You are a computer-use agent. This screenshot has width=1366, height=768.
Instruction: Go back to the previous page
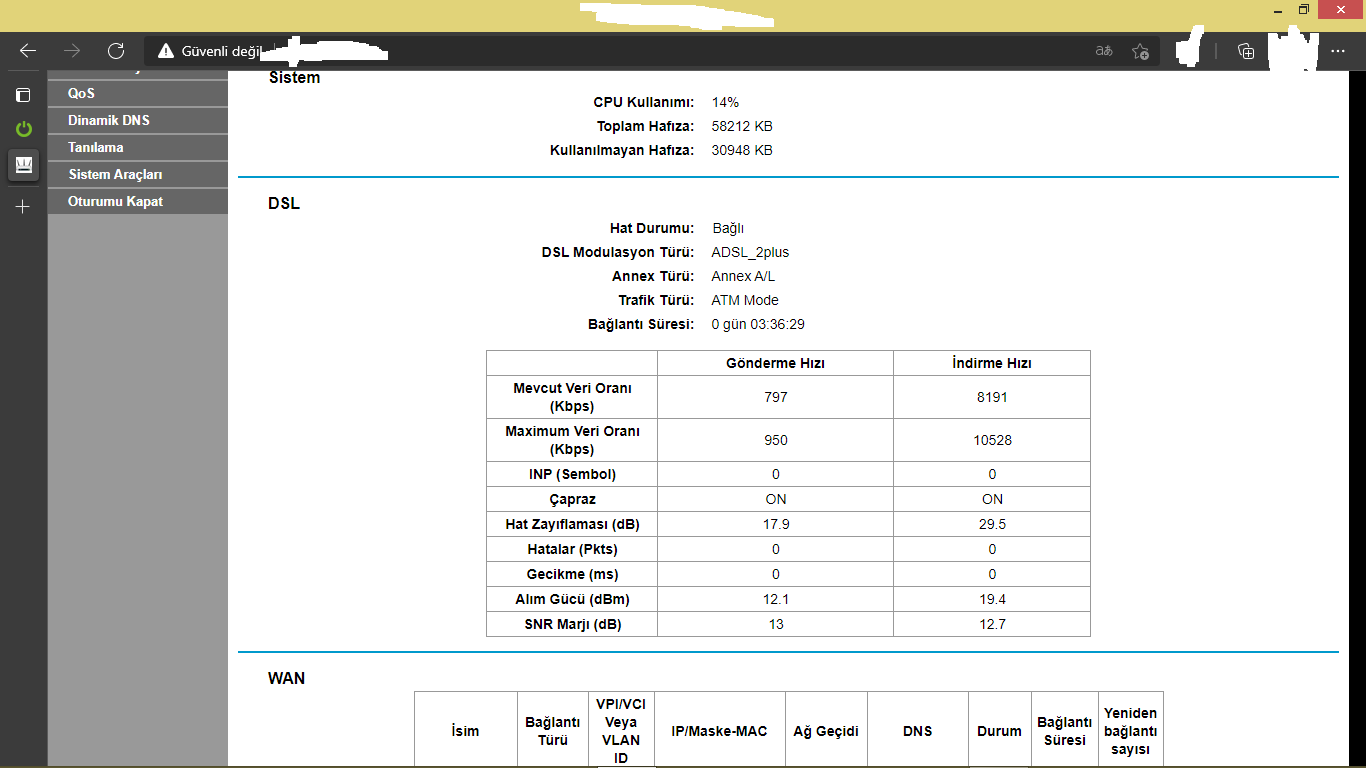tap(28, 51)
